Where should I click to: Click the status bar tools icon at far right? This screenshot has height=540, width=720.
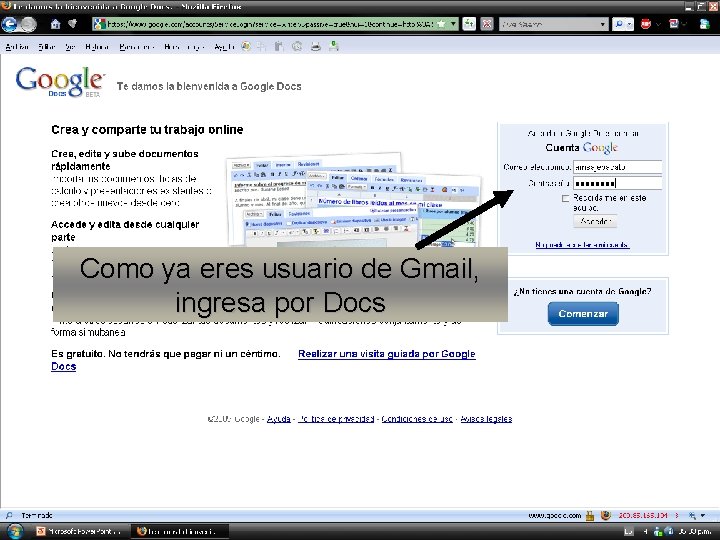(692, 516)
